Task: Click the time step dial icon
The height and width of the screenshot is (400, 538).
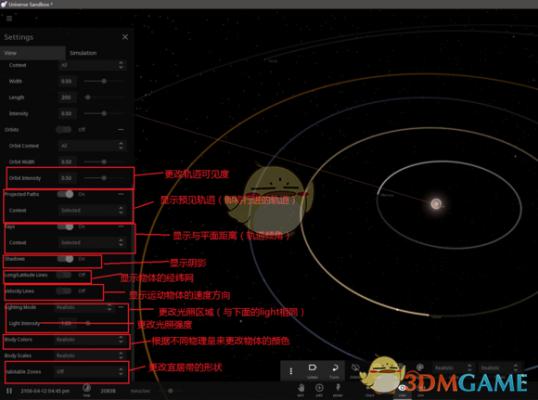Action: pos(86,388)
